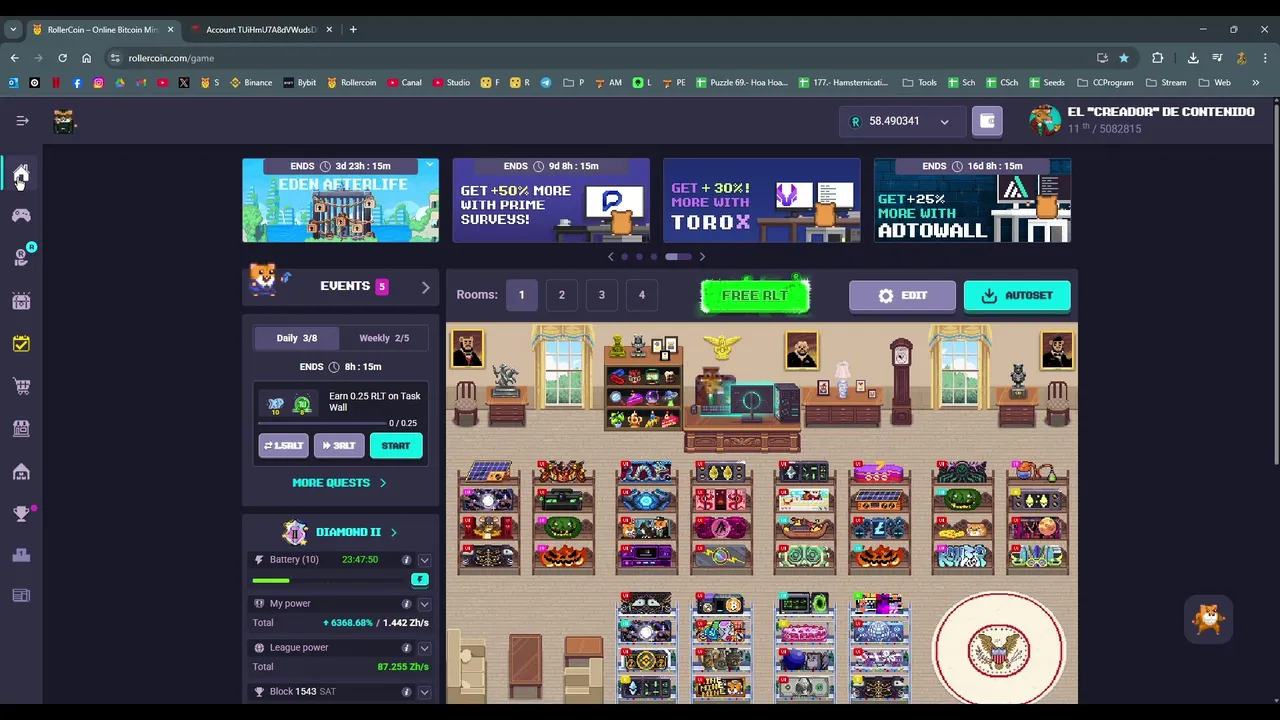Image resolution: width=1280 pixels, height=720 pixels.
Task: Open the AdToWall +25% banner
Action: pyautogui.click(x=972, y=200)
